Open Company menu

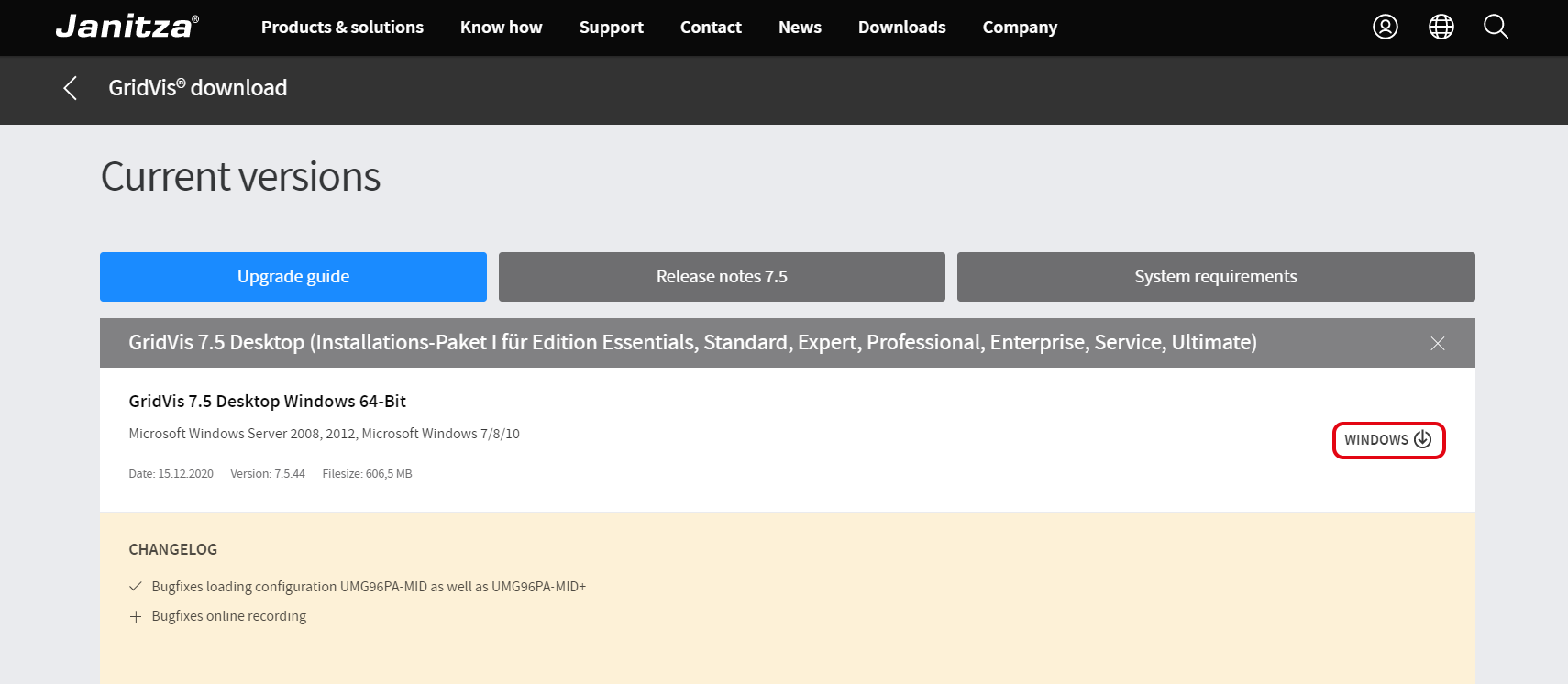tap(1020, 28)
